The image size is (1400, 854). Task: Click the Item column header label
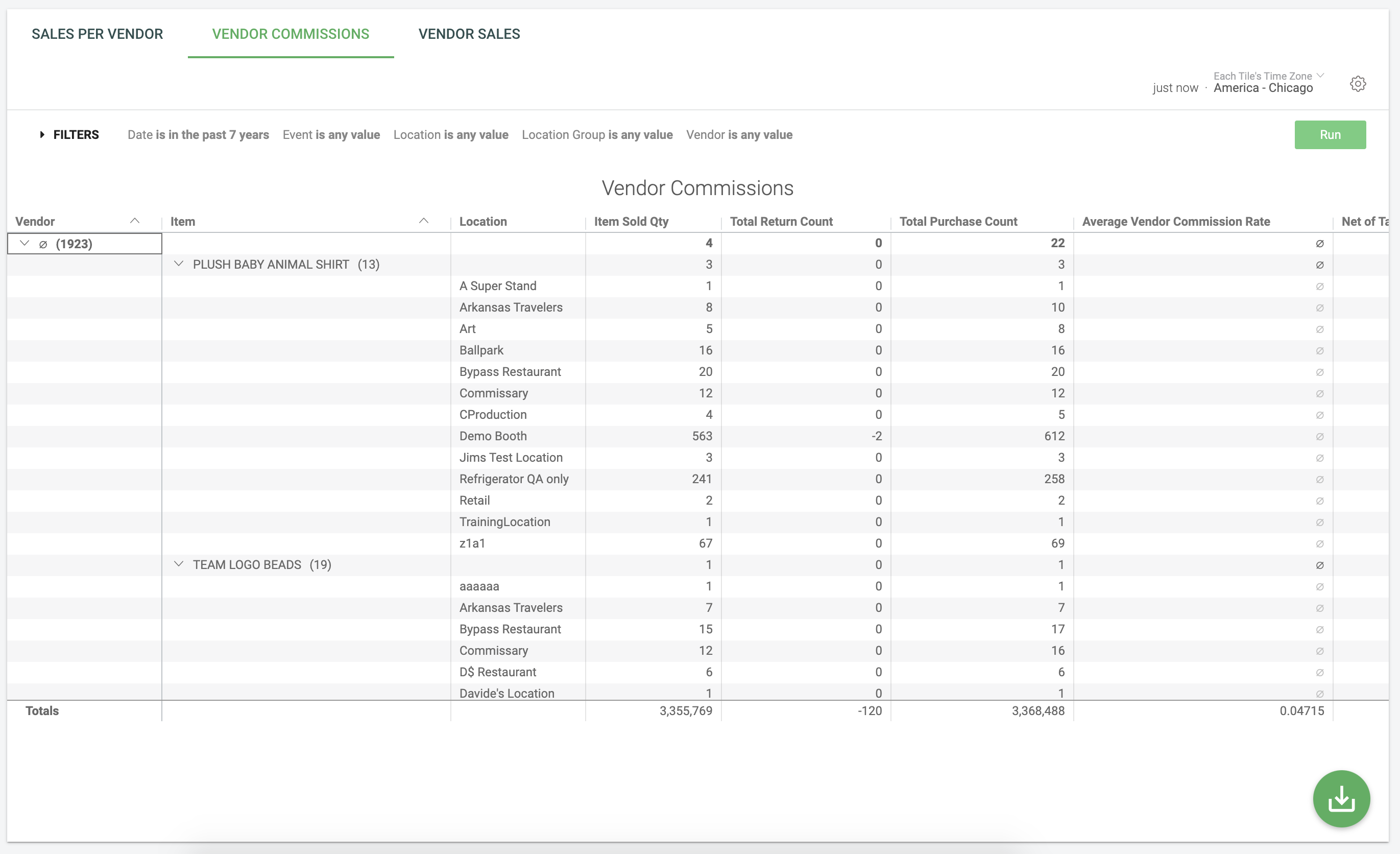(x=182, y=222)
